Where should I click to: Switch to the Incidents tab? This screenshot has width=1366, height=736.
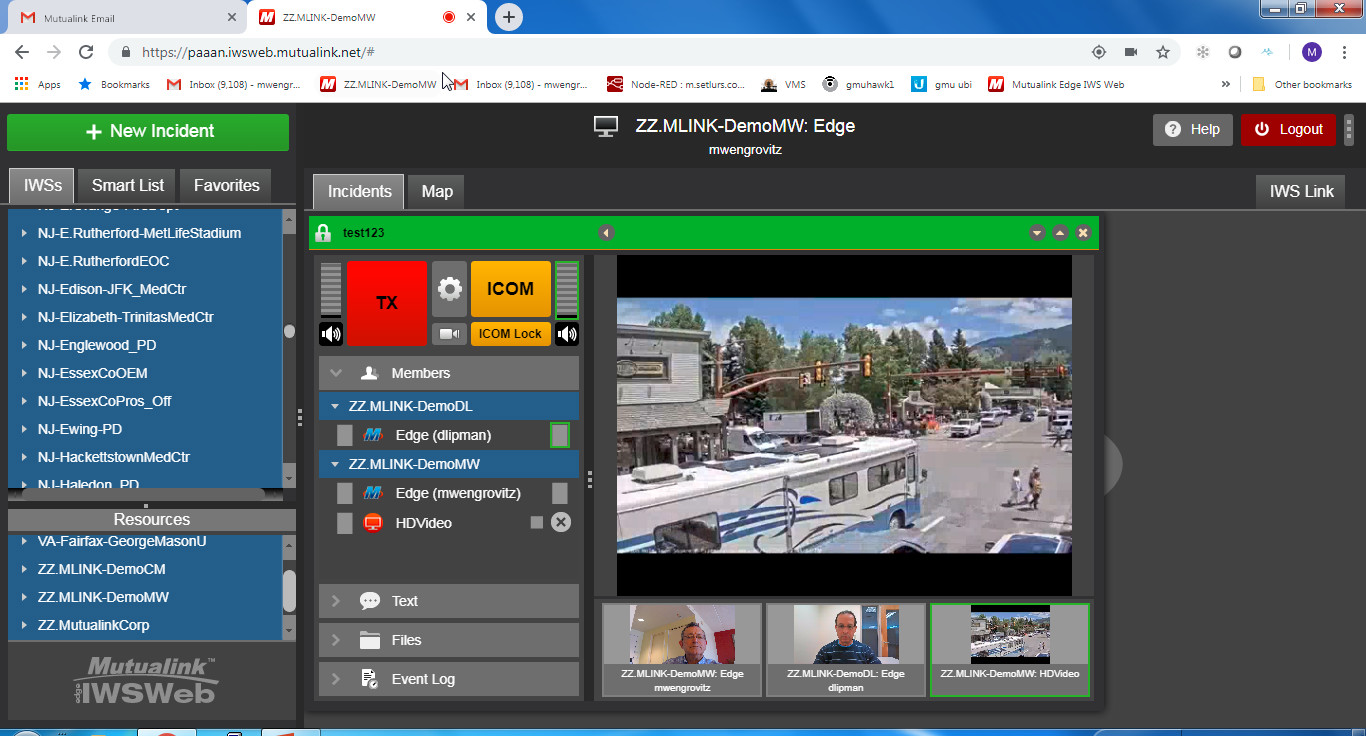[x=359, y=191]
